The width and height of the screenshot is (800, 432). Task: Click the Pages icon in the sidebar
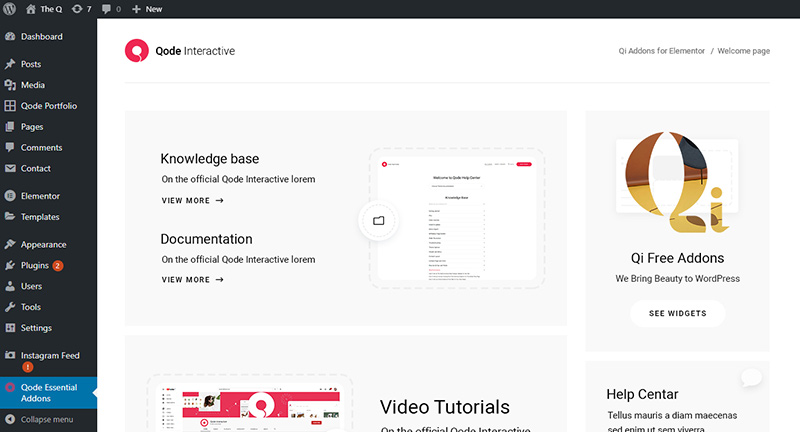pyautogui.click(x=10, y=126)
